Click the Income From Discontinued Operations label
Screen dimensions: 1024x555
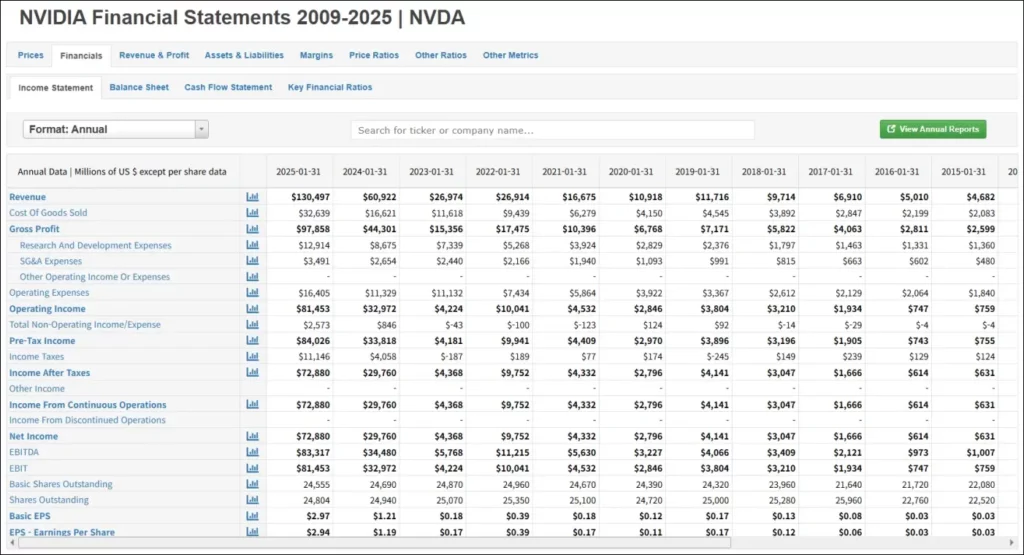(88, 420)
